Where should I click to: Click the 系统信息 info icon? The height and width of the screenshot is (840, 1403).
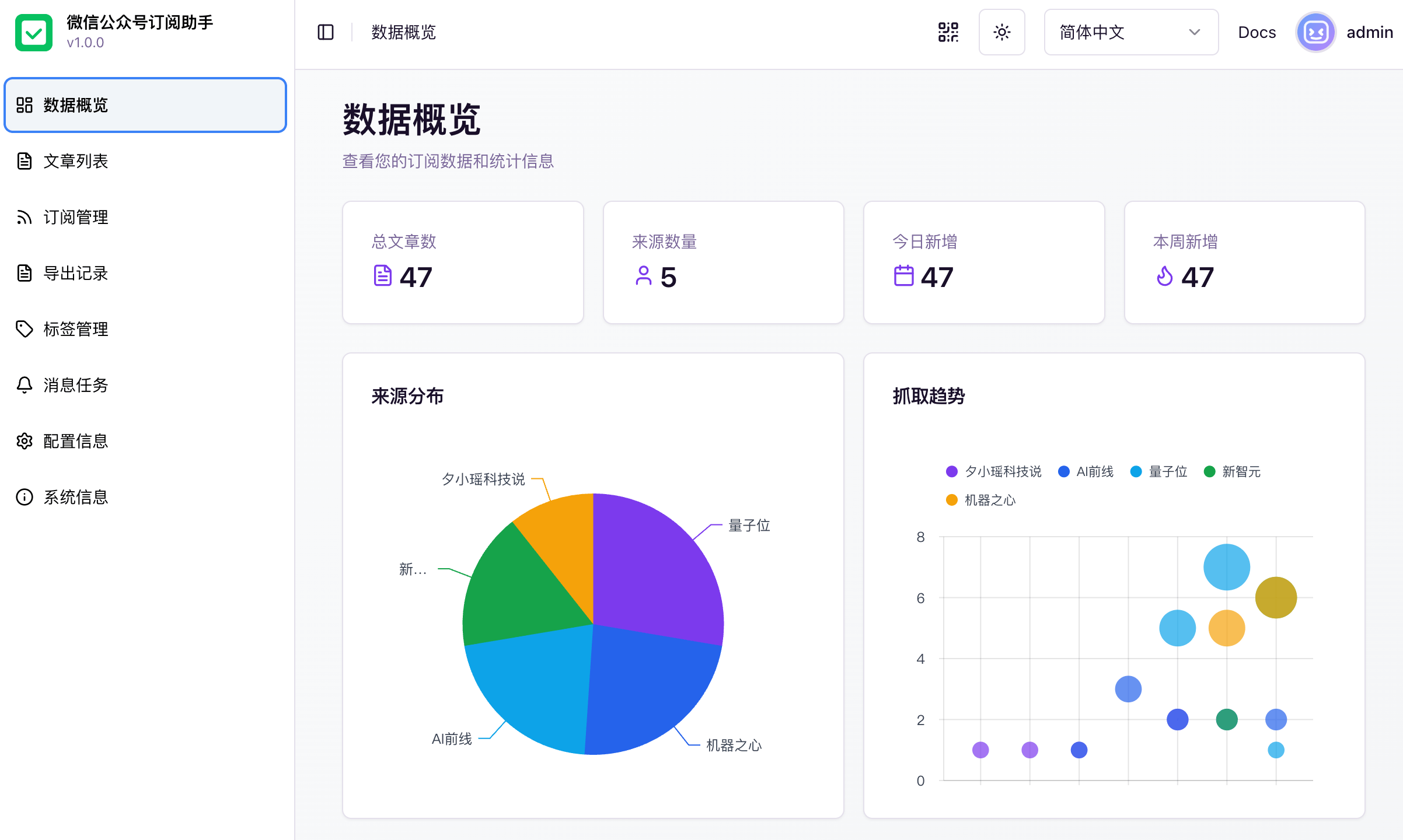(25, 497)
